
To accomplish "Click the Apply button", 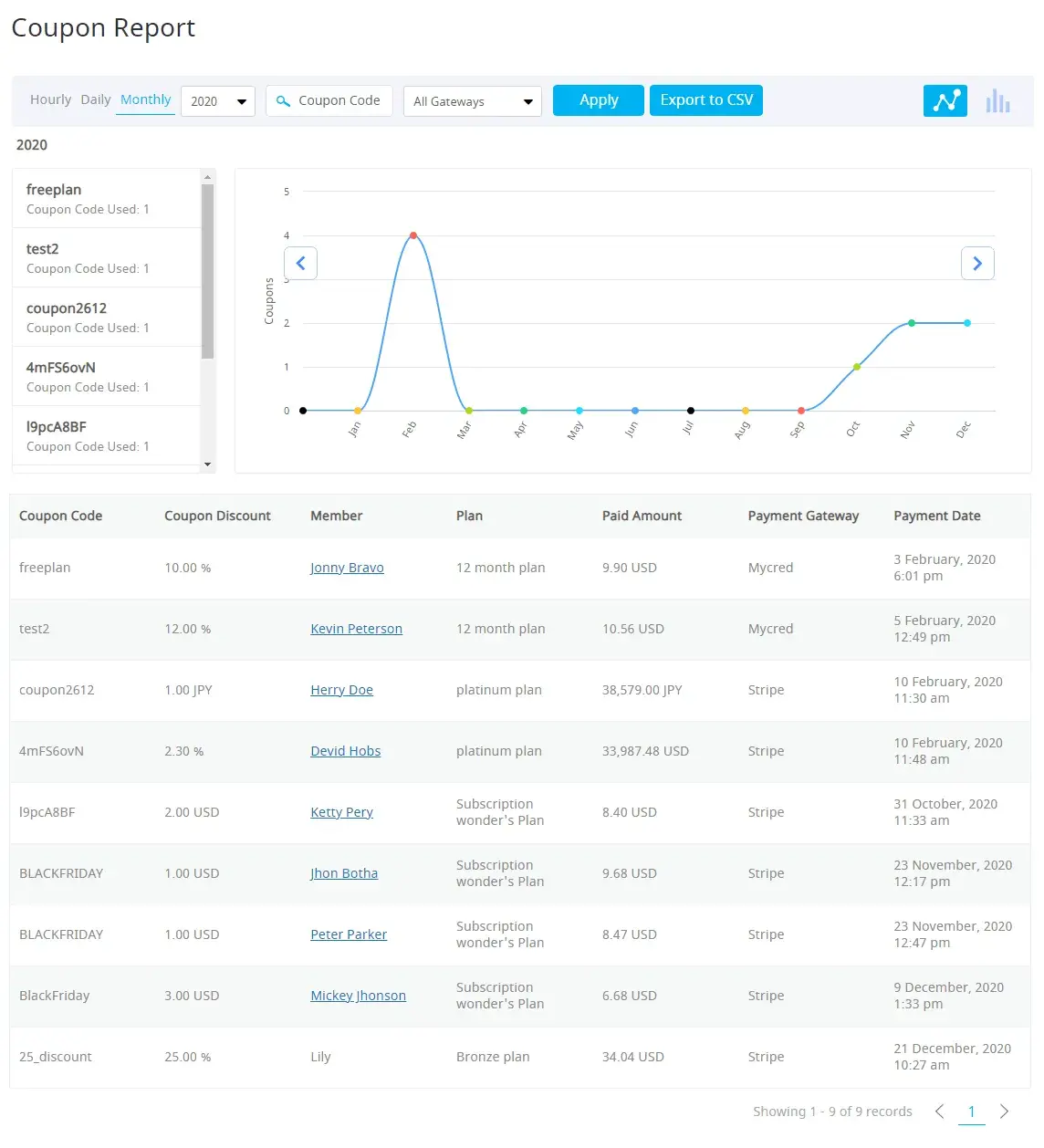I will point(598,100).
